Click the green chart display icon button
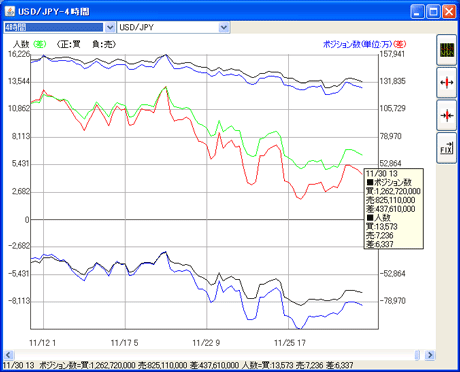 coord(447,50)
